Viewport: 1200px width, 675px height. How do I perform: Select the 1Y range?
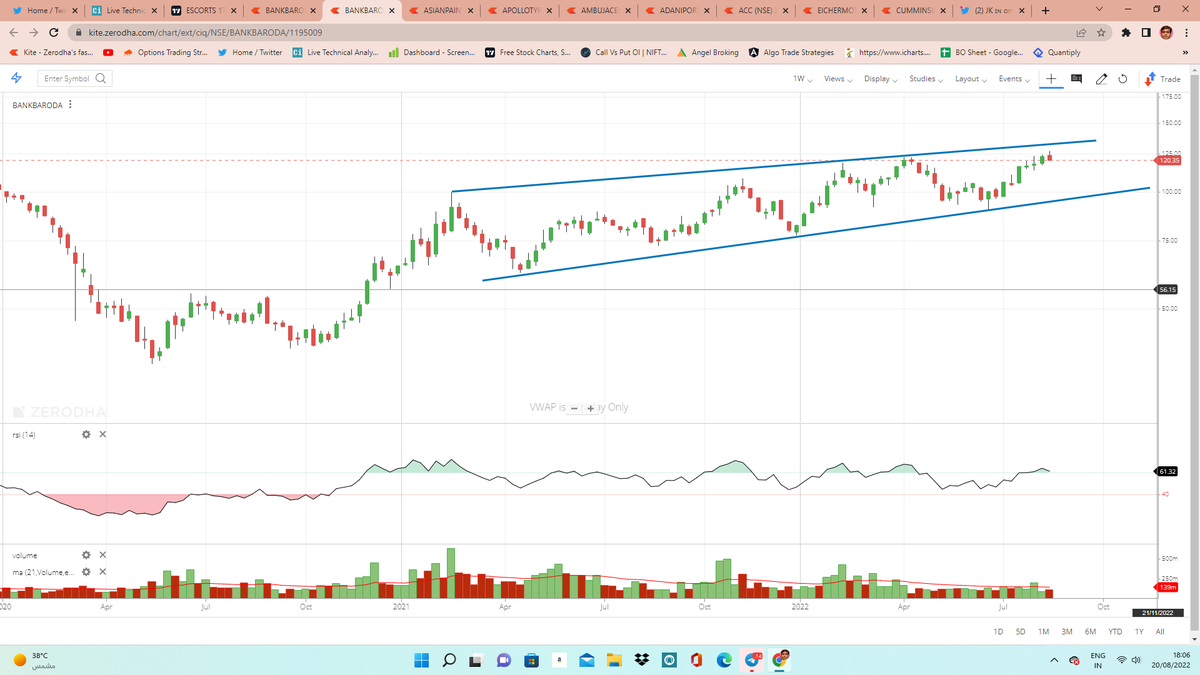[x=1139, y=631]
